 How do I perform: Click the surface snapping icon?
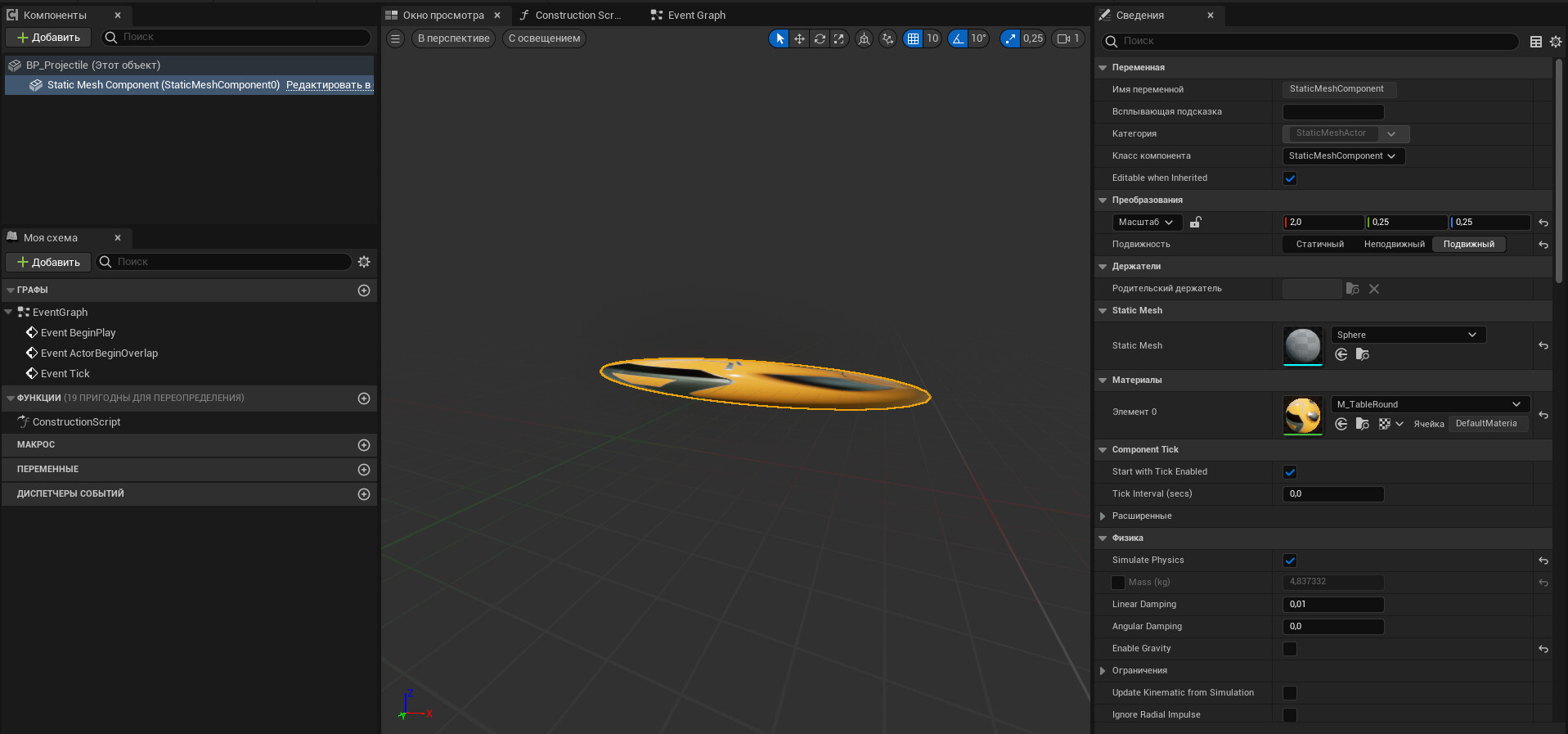click(x=887, y=38)
